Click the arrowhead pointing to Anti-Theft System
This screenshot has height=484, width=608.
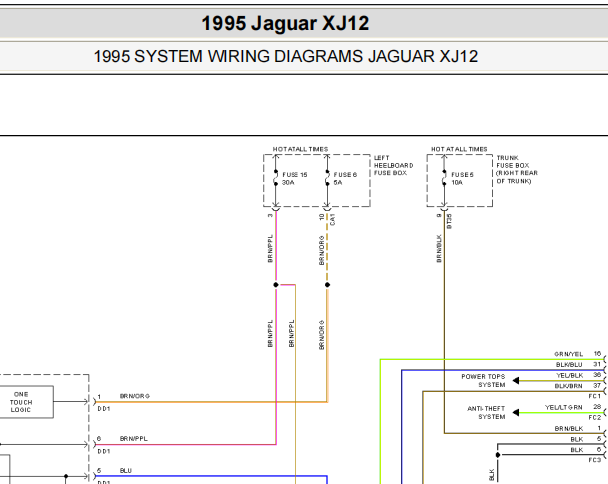click(515, 412)
